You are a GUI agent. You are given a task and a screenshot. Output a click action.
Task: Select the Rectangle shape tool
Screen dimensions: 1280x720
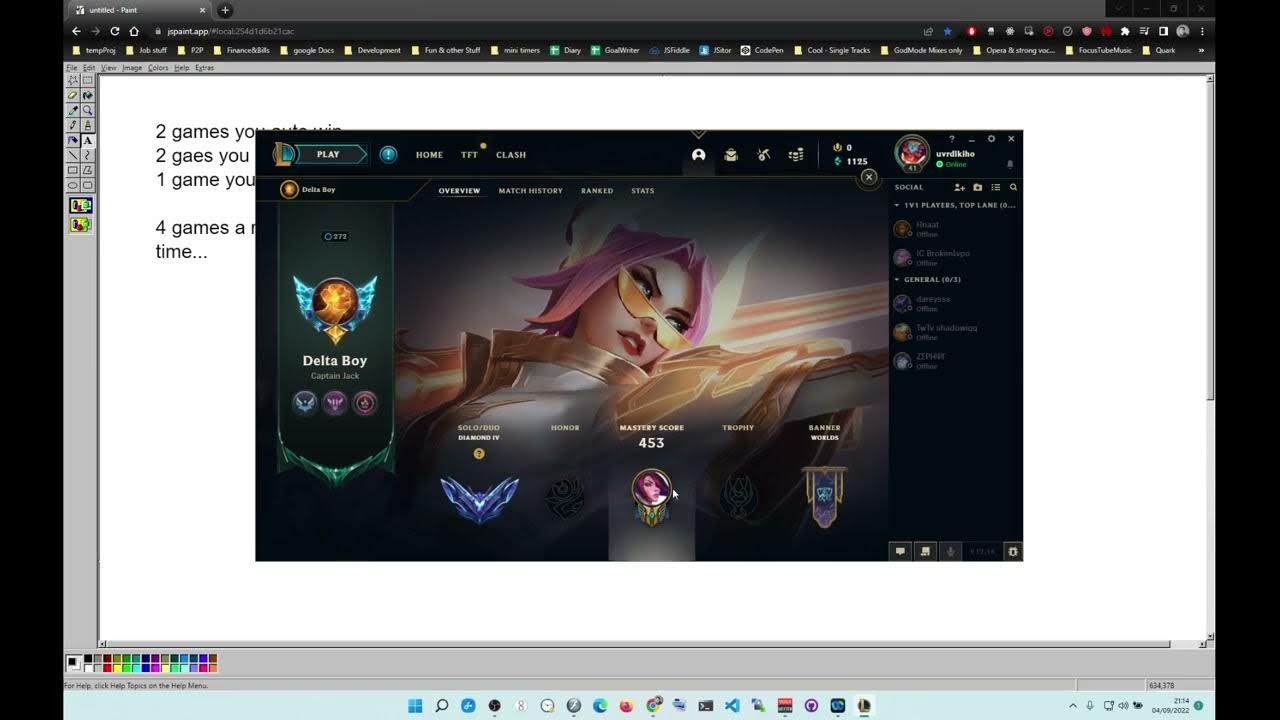pos(73,170)
